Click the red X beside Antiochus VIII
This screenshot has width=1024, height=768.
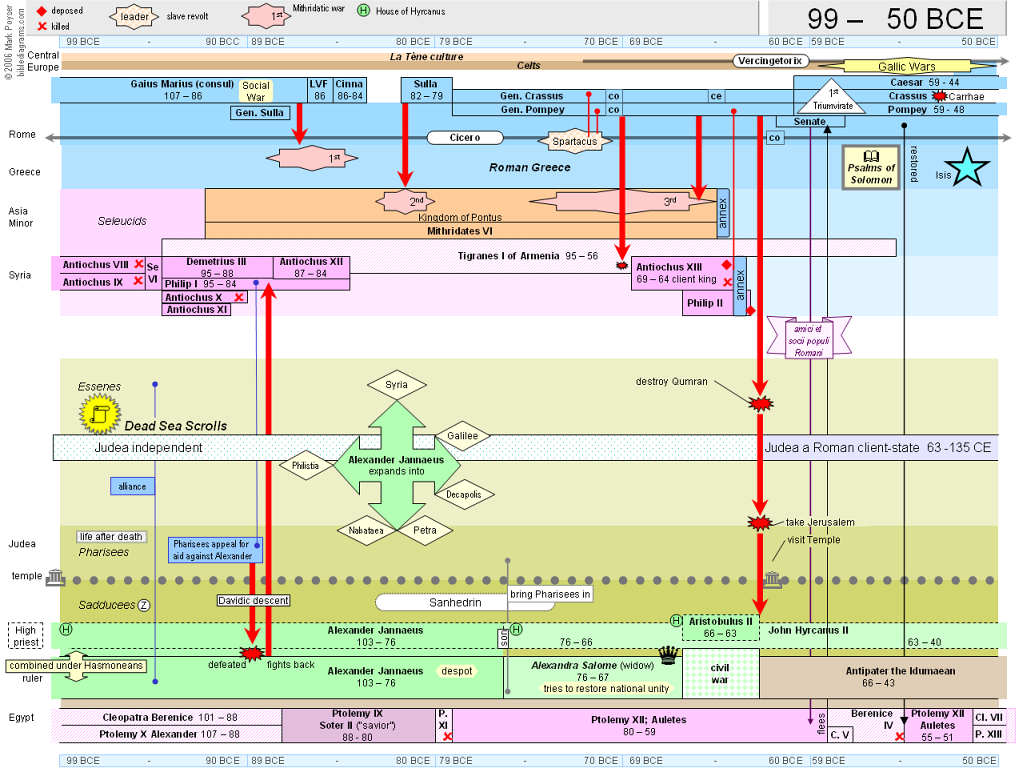(x=138, y=264)
